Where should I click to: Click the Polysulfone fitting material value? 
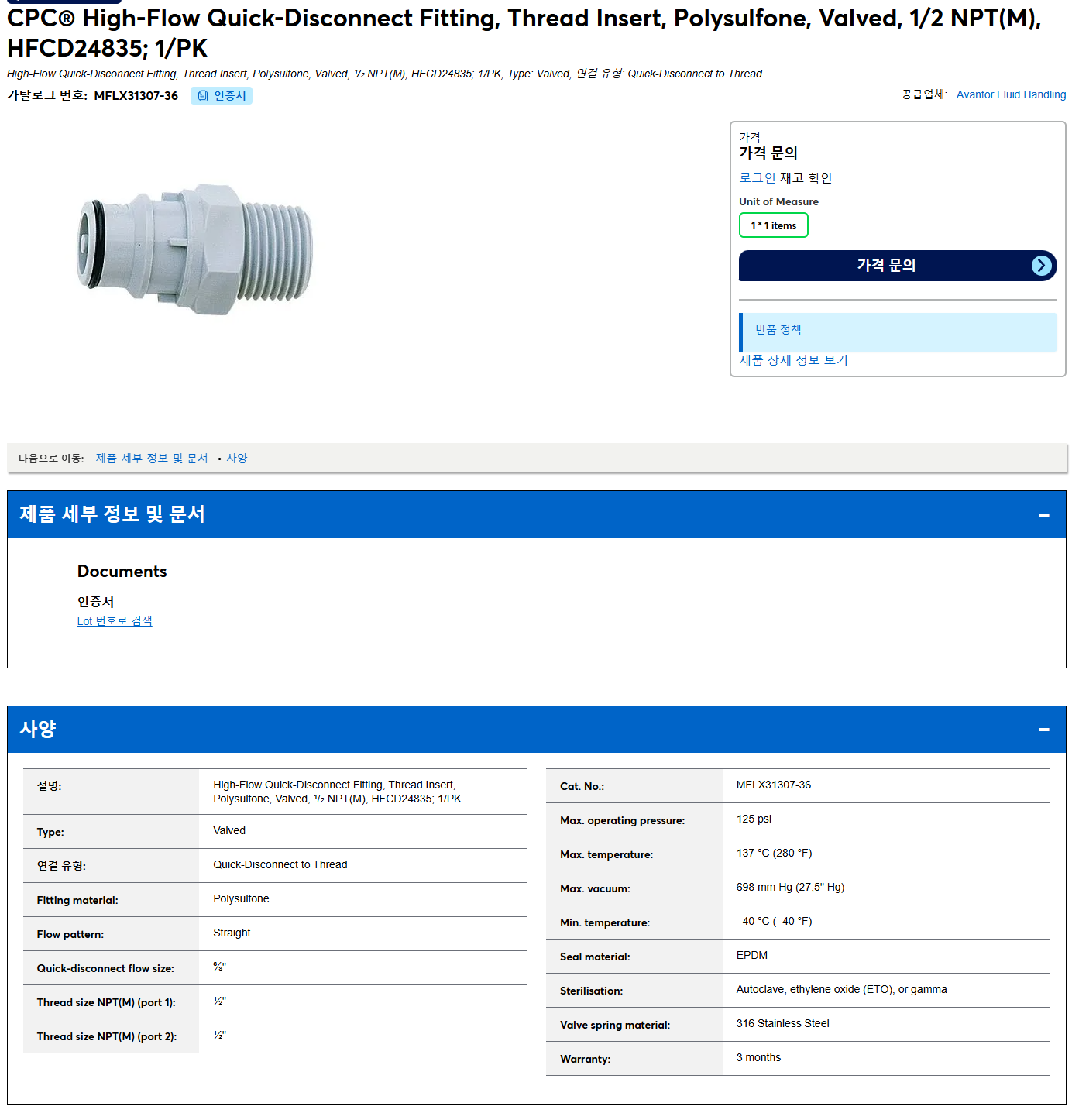241,899
